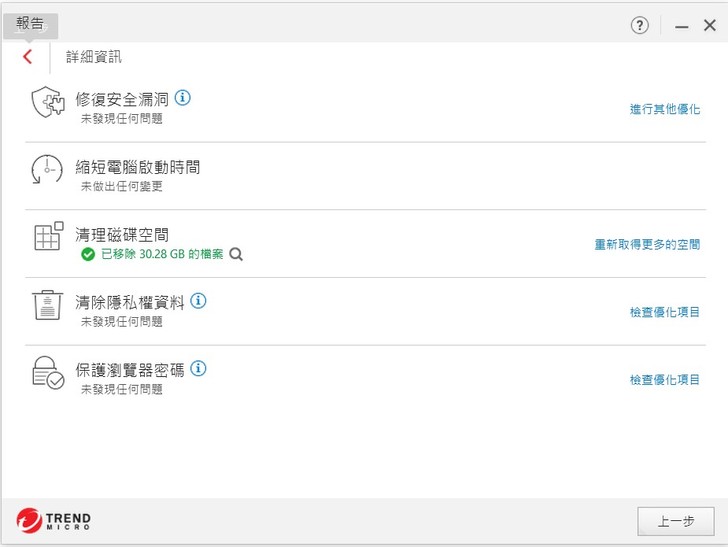
Task: Click the green checkmark status icon
Action: tap(88, 254)
